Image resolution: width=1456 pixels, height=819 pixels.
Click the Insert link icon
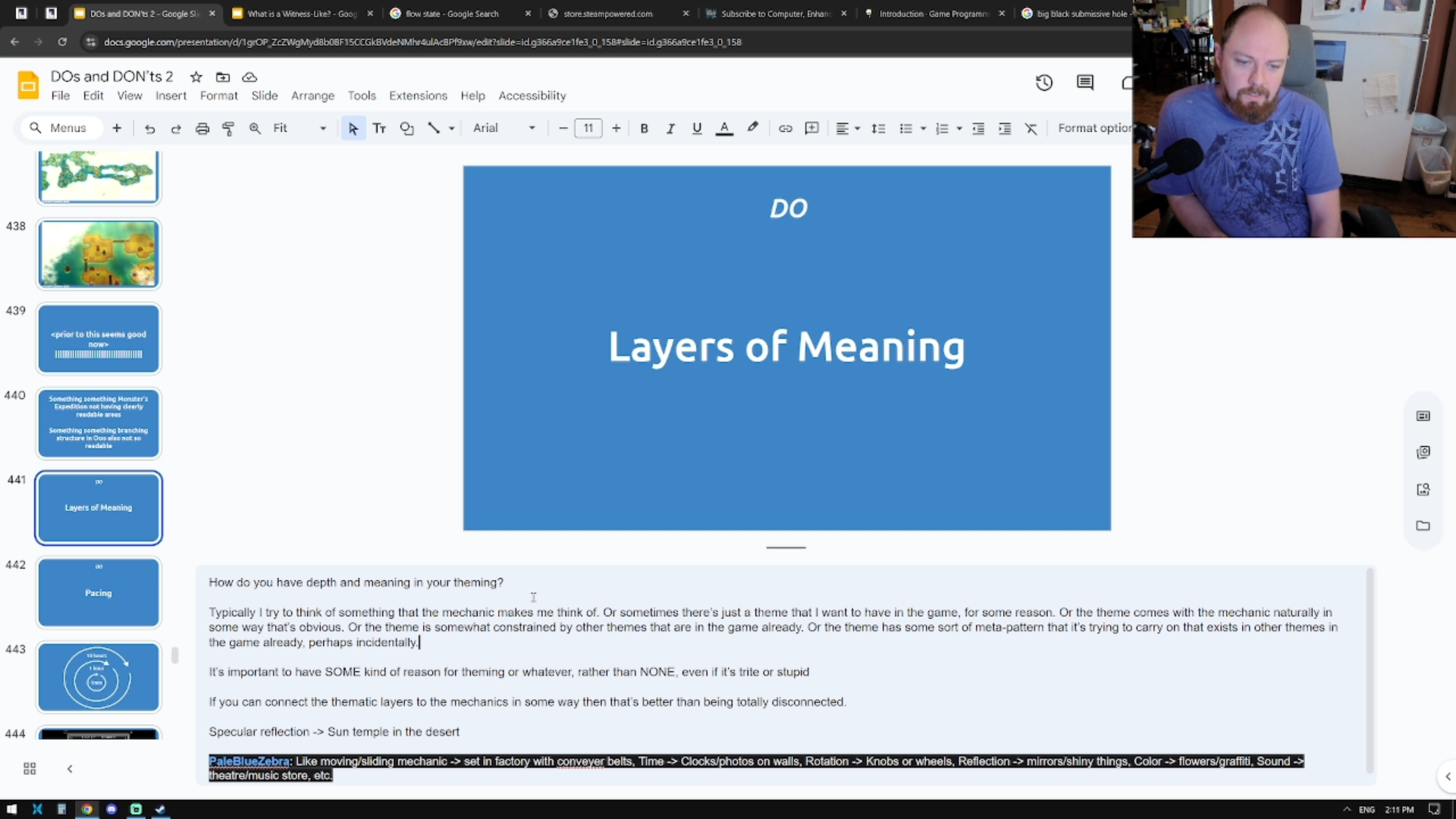tap(785, 128)
